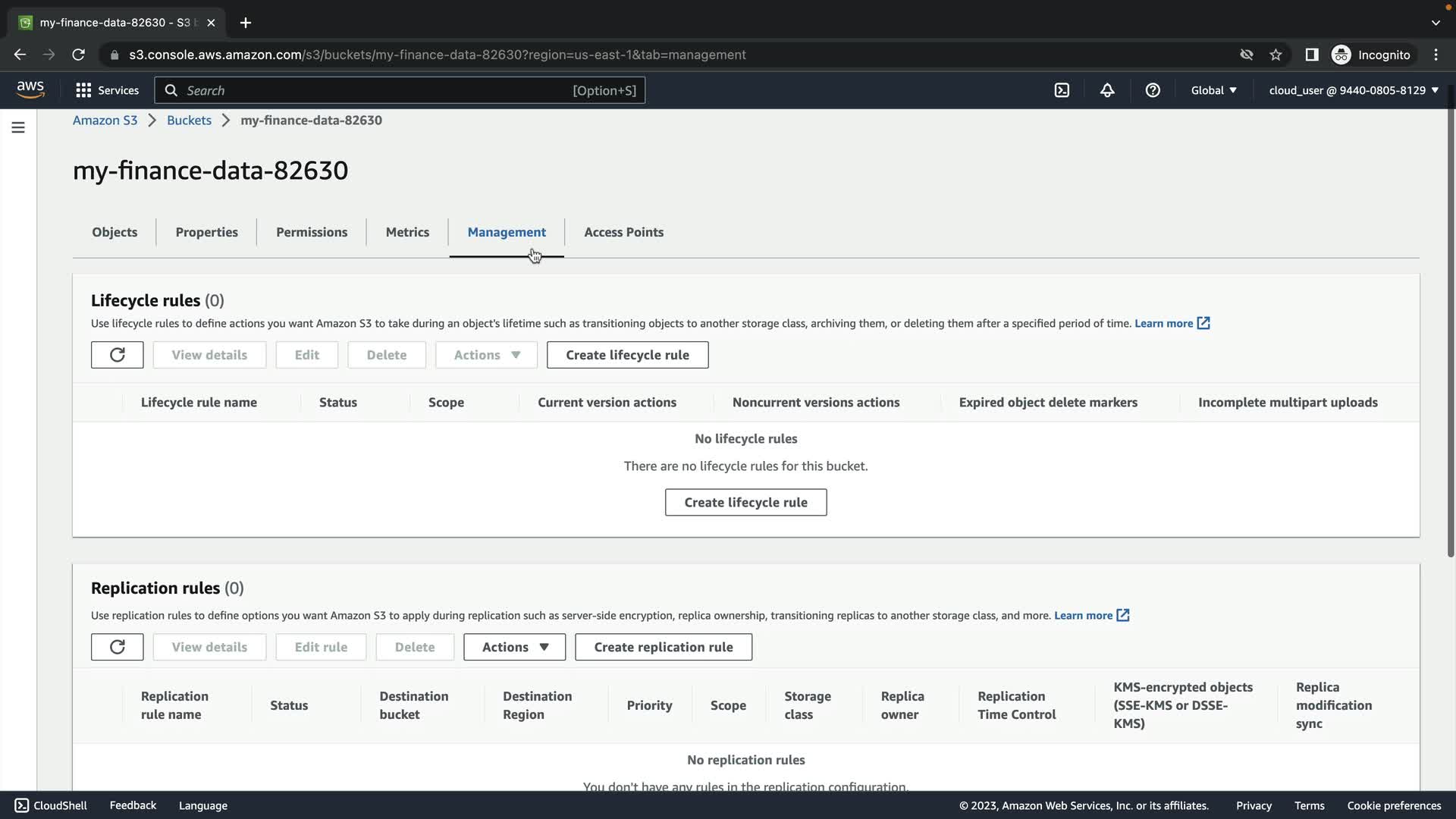Click Create lifecycle rule in empty state
This screenshot has height=819, width=1456.
click(745, 502)
